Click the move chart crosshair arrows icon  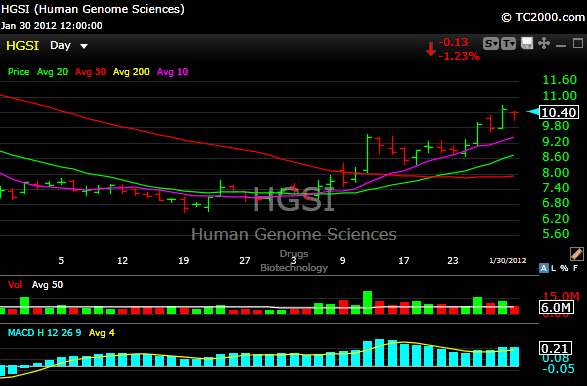pos(544,43)
